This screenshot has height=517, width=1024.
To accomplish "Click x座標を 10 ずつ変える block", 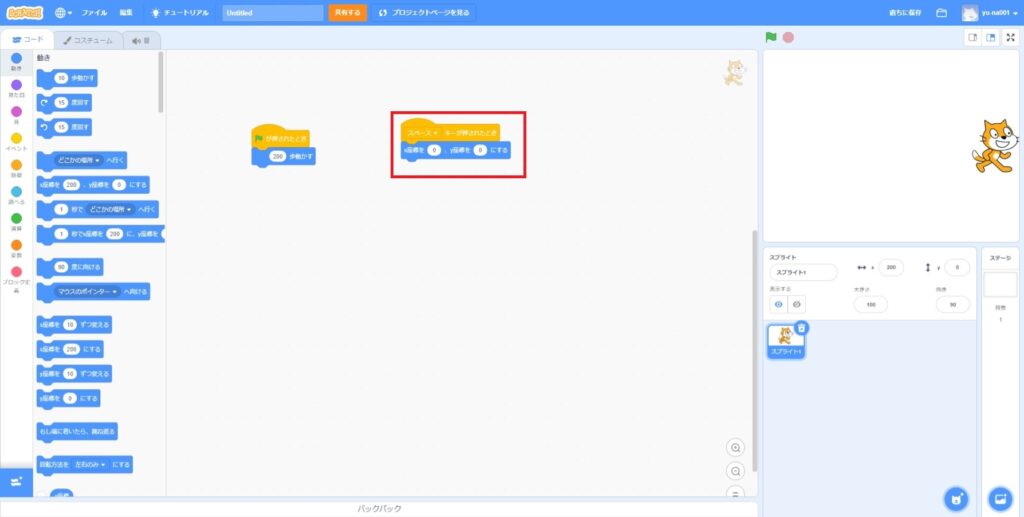I will 74,325.
